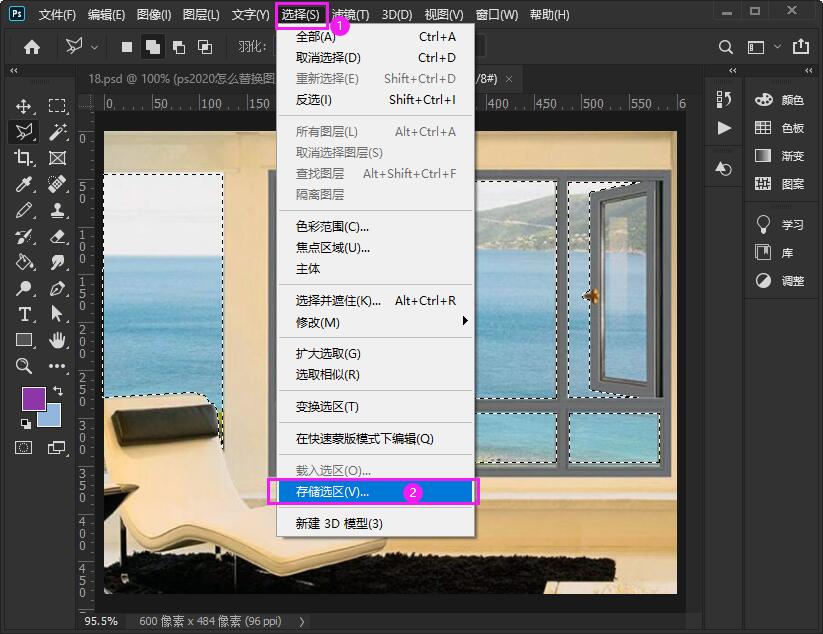Open the 文件(F) File menu
This screenshot has width=823, height=634.
click(x=57, y=15)
